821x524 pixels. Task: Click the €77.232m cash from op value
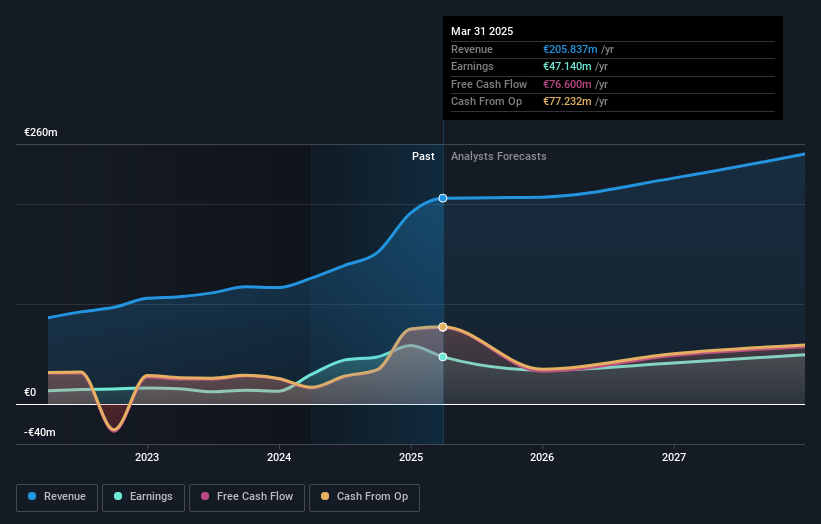[x=567, y=102]
